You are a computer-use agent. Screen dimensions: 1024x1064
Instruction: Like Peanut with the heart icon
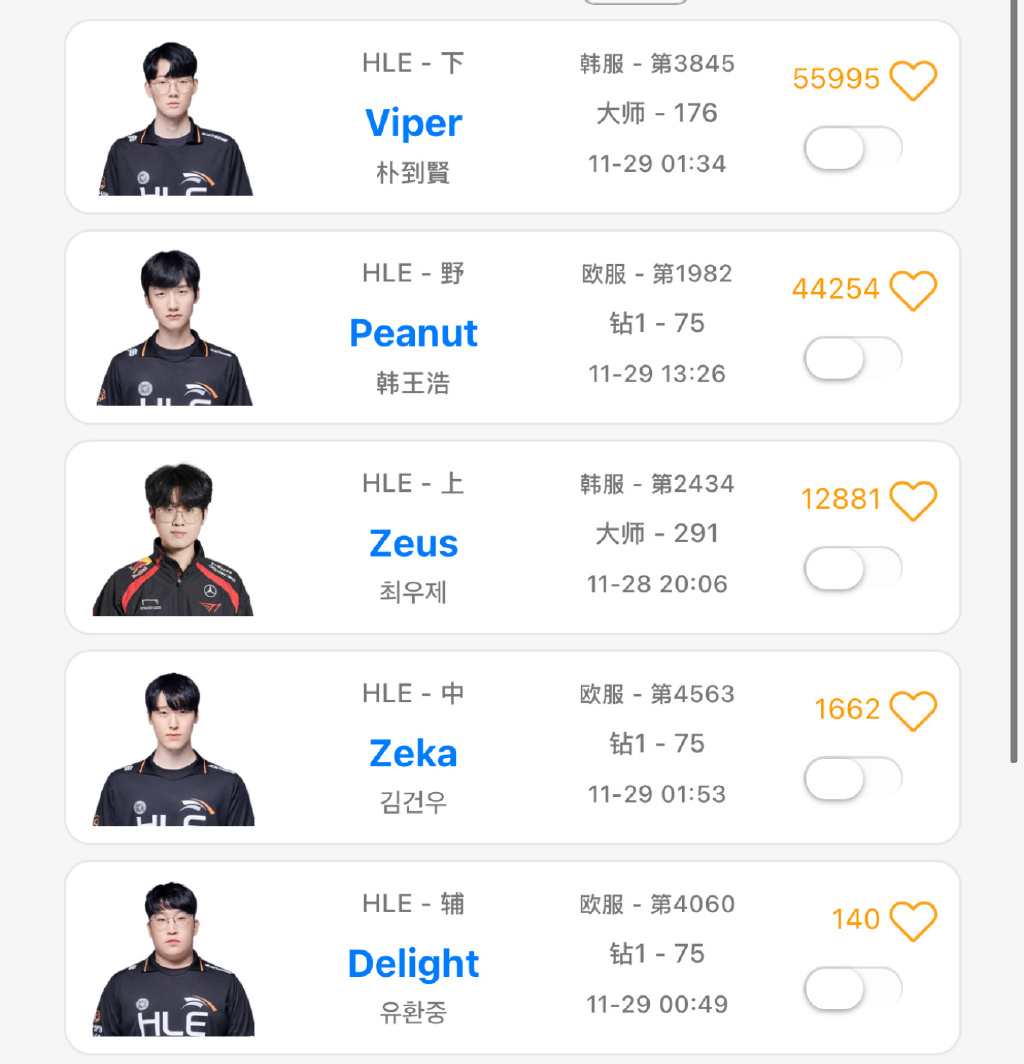click(x=913, y=290)
